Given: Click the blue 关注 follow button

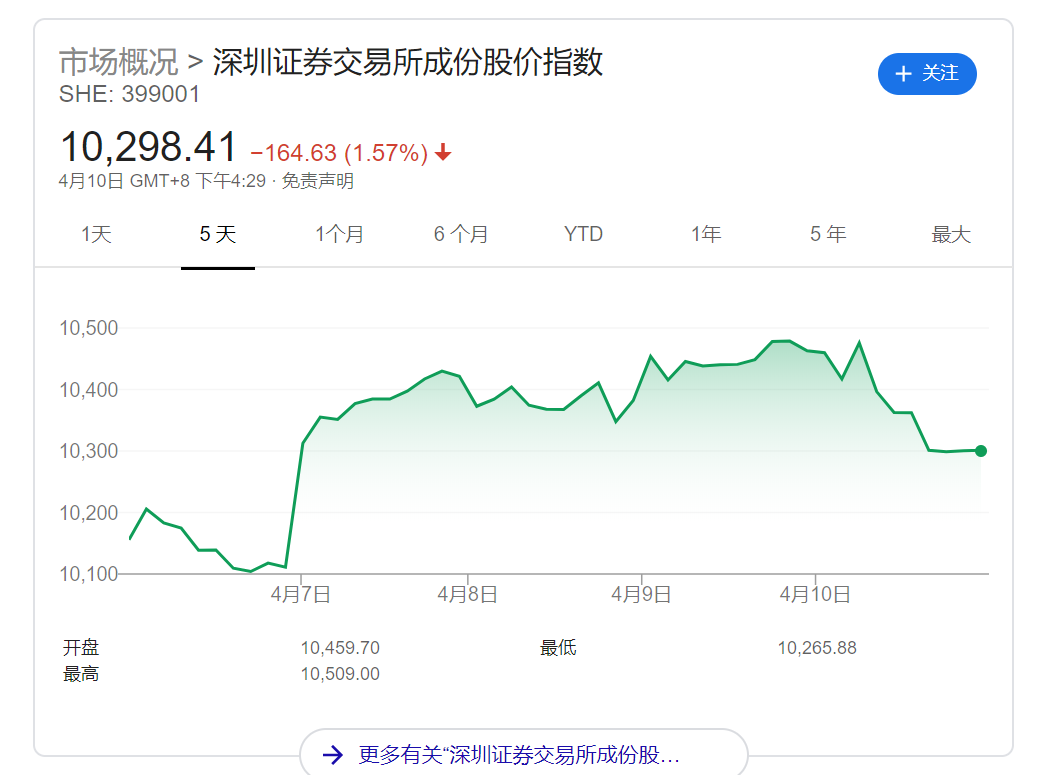Looking at the screenshot, I should (x=926, y=74).
